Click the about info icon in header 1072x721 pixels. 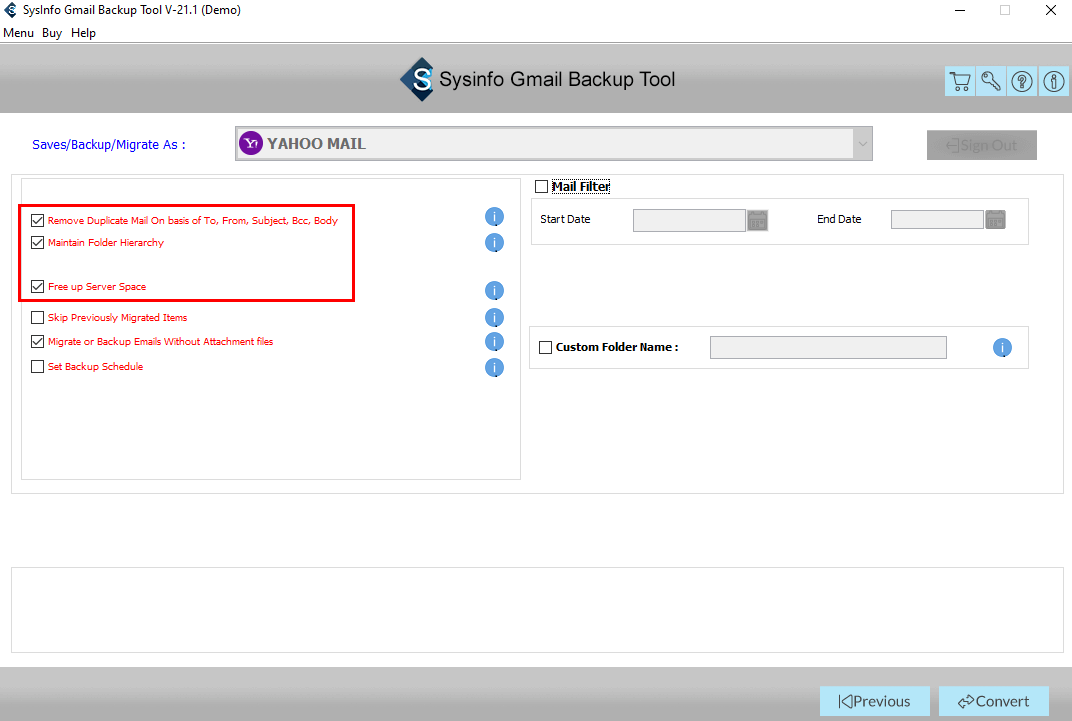click(x=1053, y=81)
